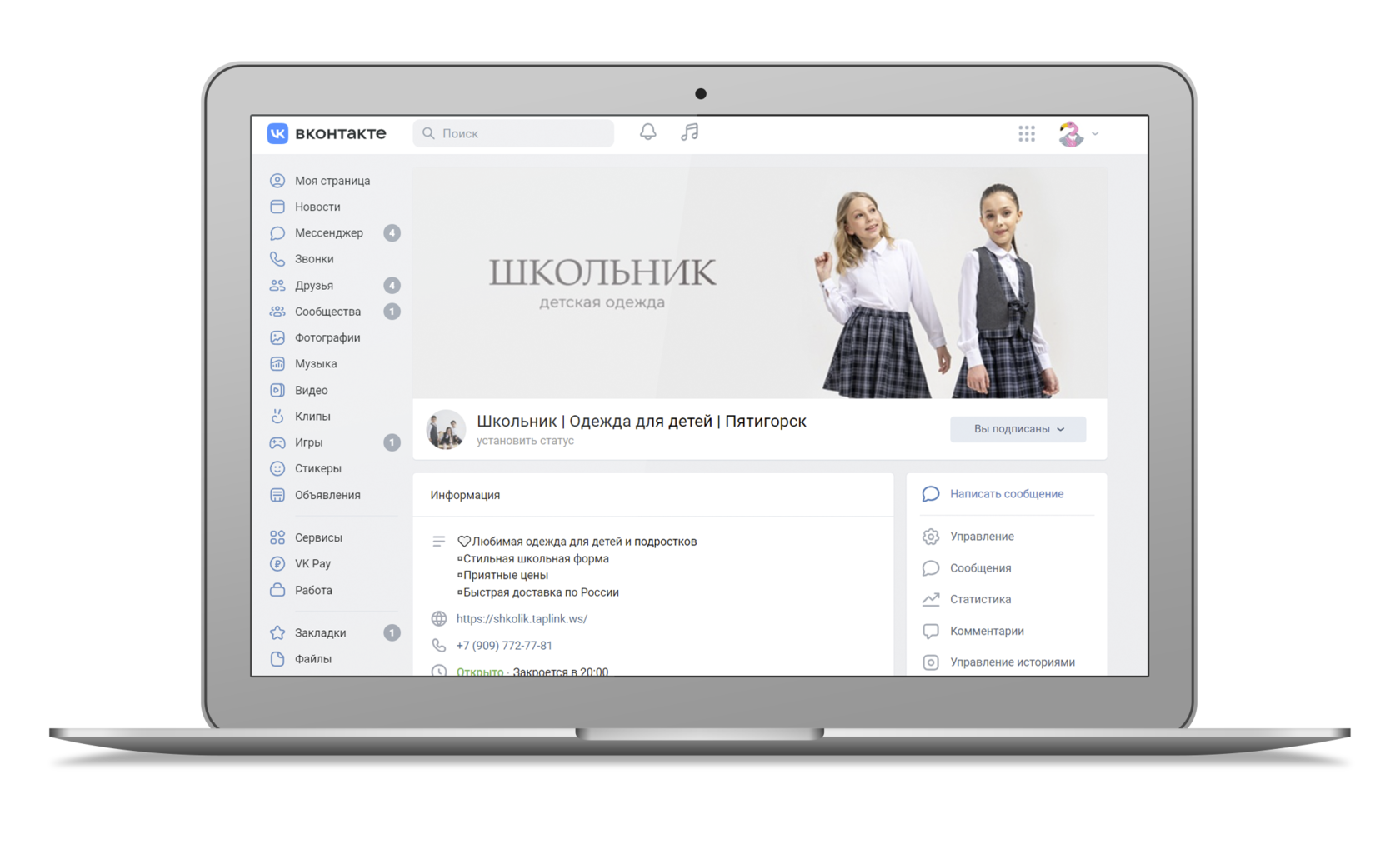Click the Открыто opening hours status

pos(480,672)
